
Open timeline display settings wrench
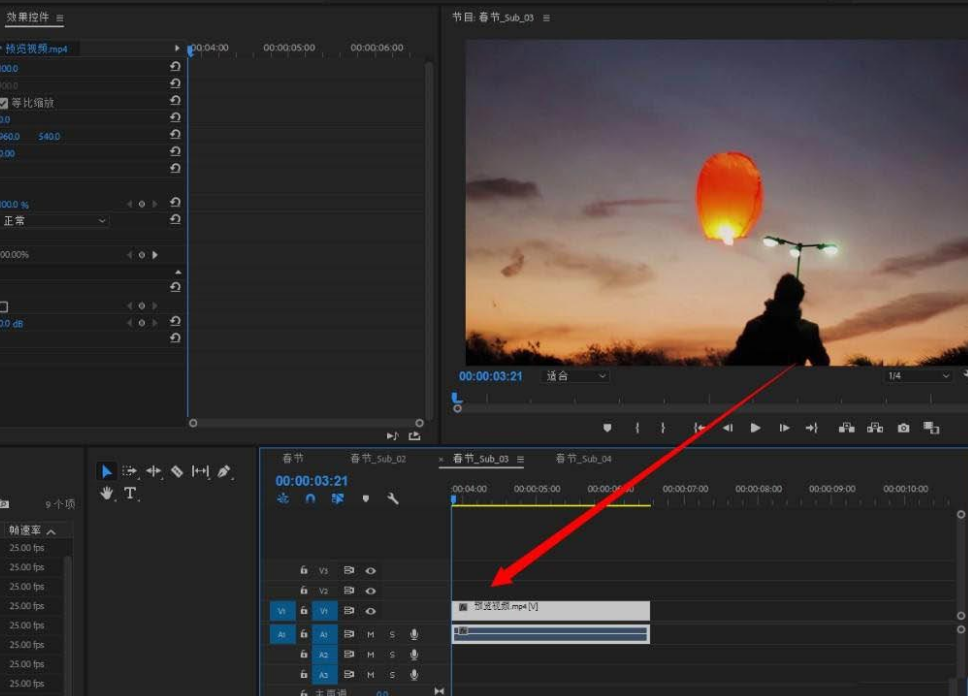pos(393,498)
